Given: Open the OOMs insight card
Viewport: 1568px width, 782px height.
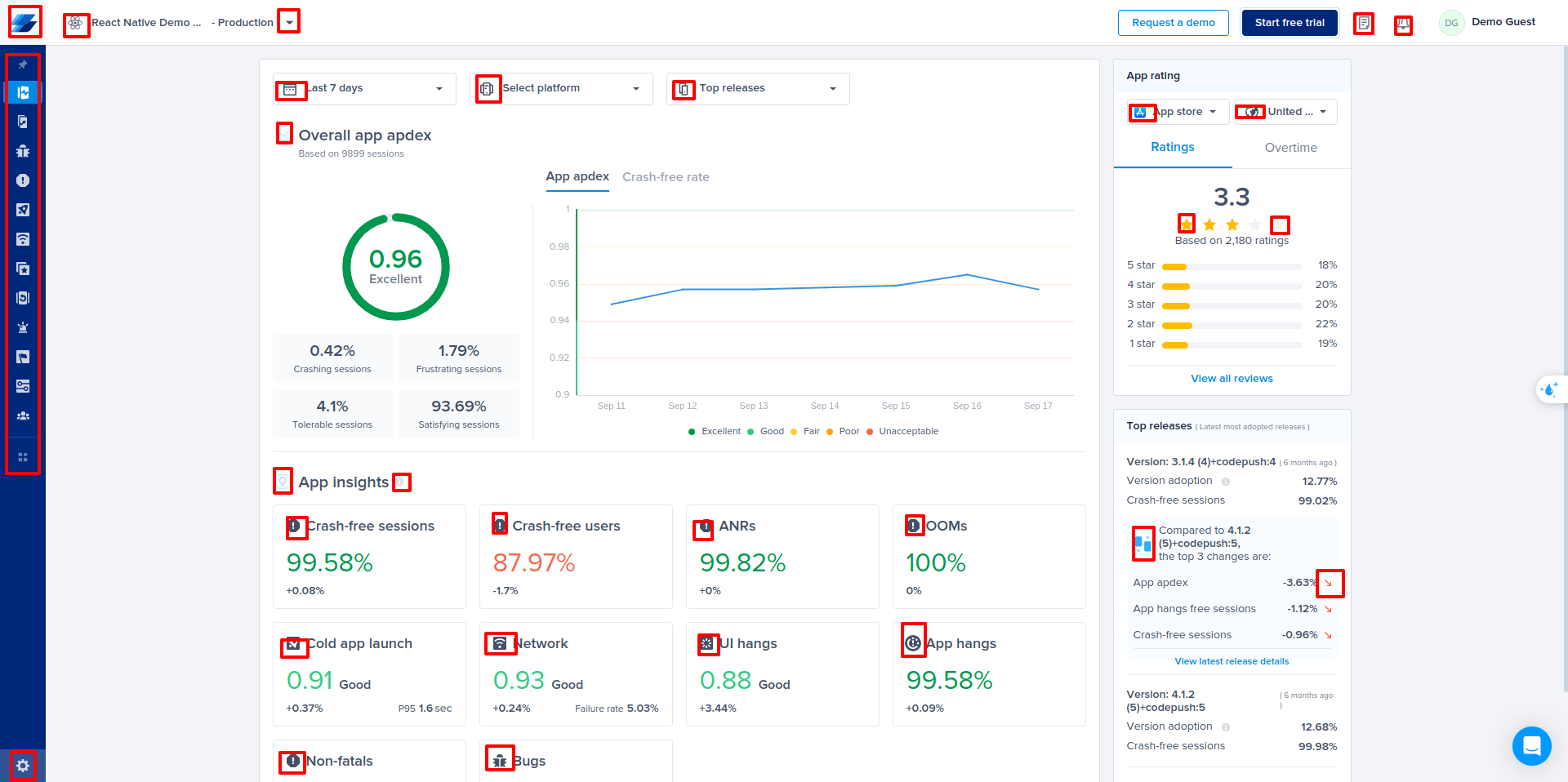Looking at the screenshot, I should click(989, 557).
